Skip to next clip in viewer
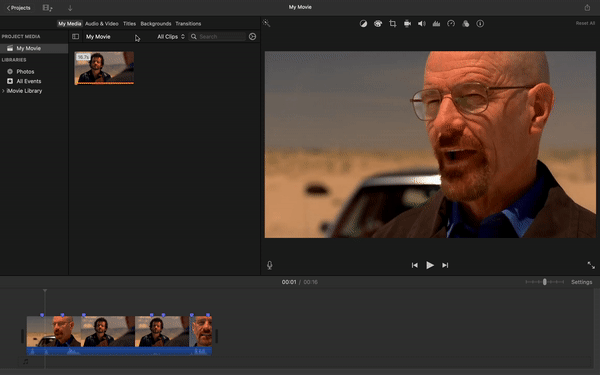 pos(445,265)
